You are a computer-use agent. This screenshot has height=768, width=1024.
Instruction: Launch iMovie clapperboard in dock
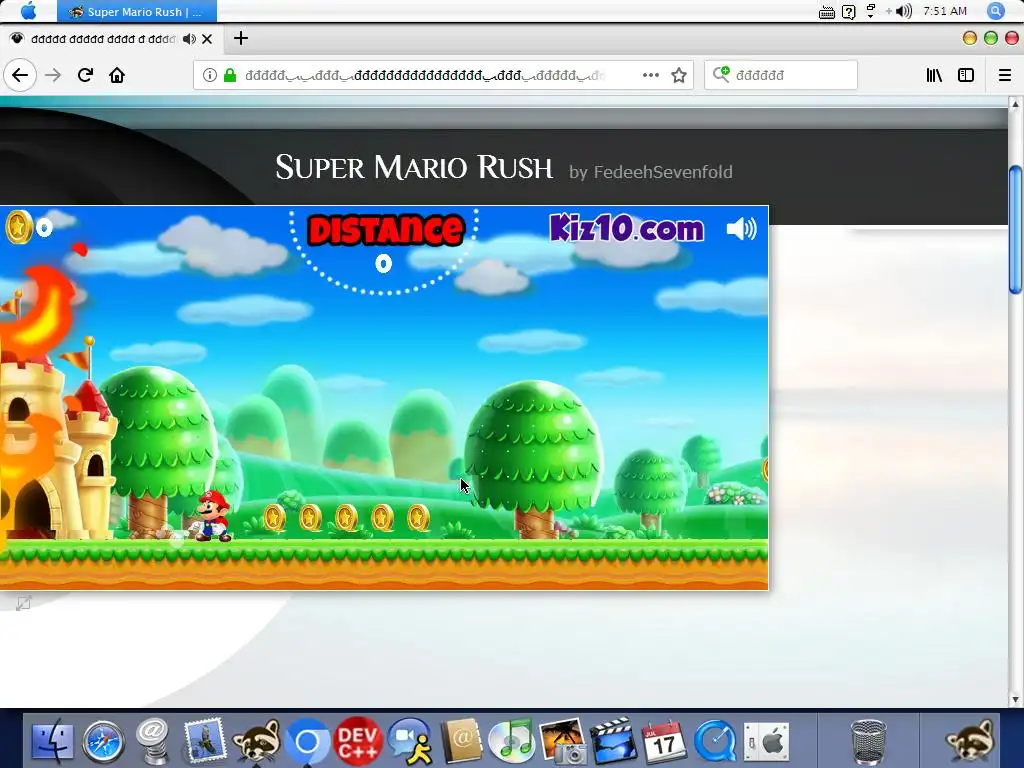pos(613,741)
